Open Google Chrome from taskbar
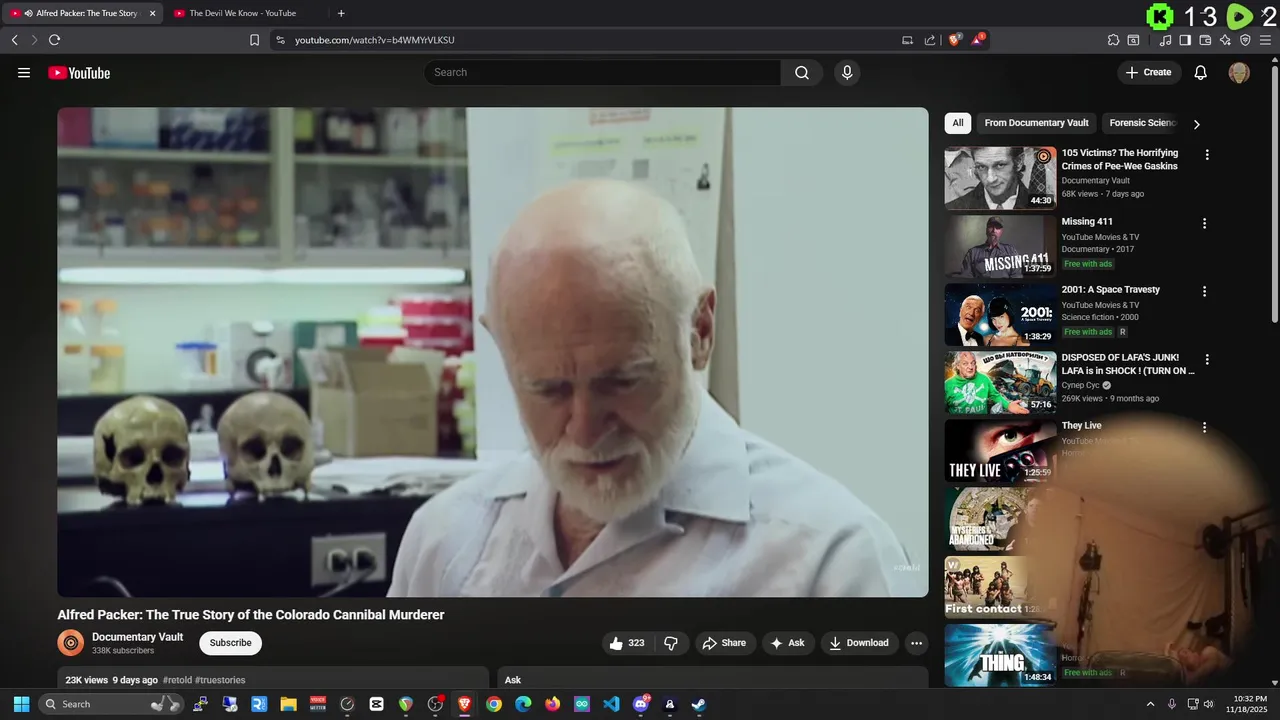 click(x=494, y=704)
